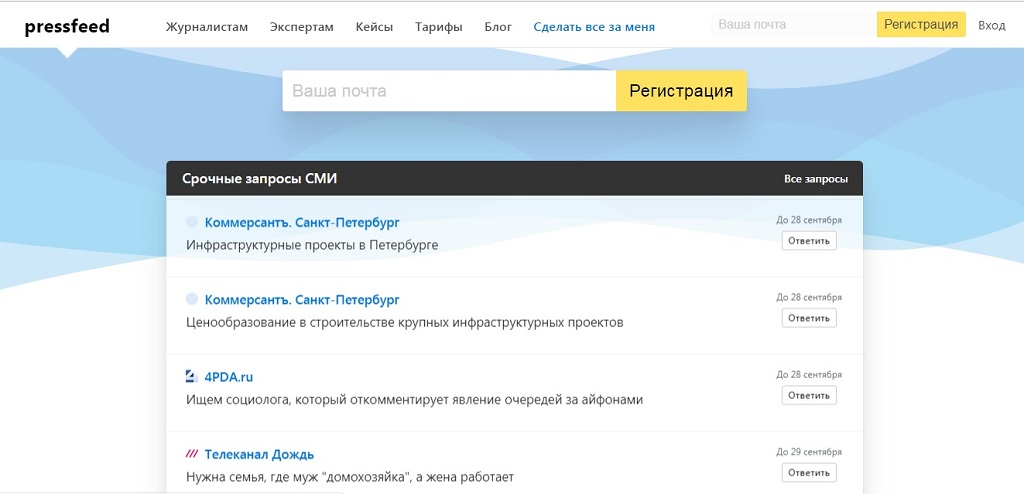
Task: Open the Журналистам menu item
Action: [x=206, y=27]
